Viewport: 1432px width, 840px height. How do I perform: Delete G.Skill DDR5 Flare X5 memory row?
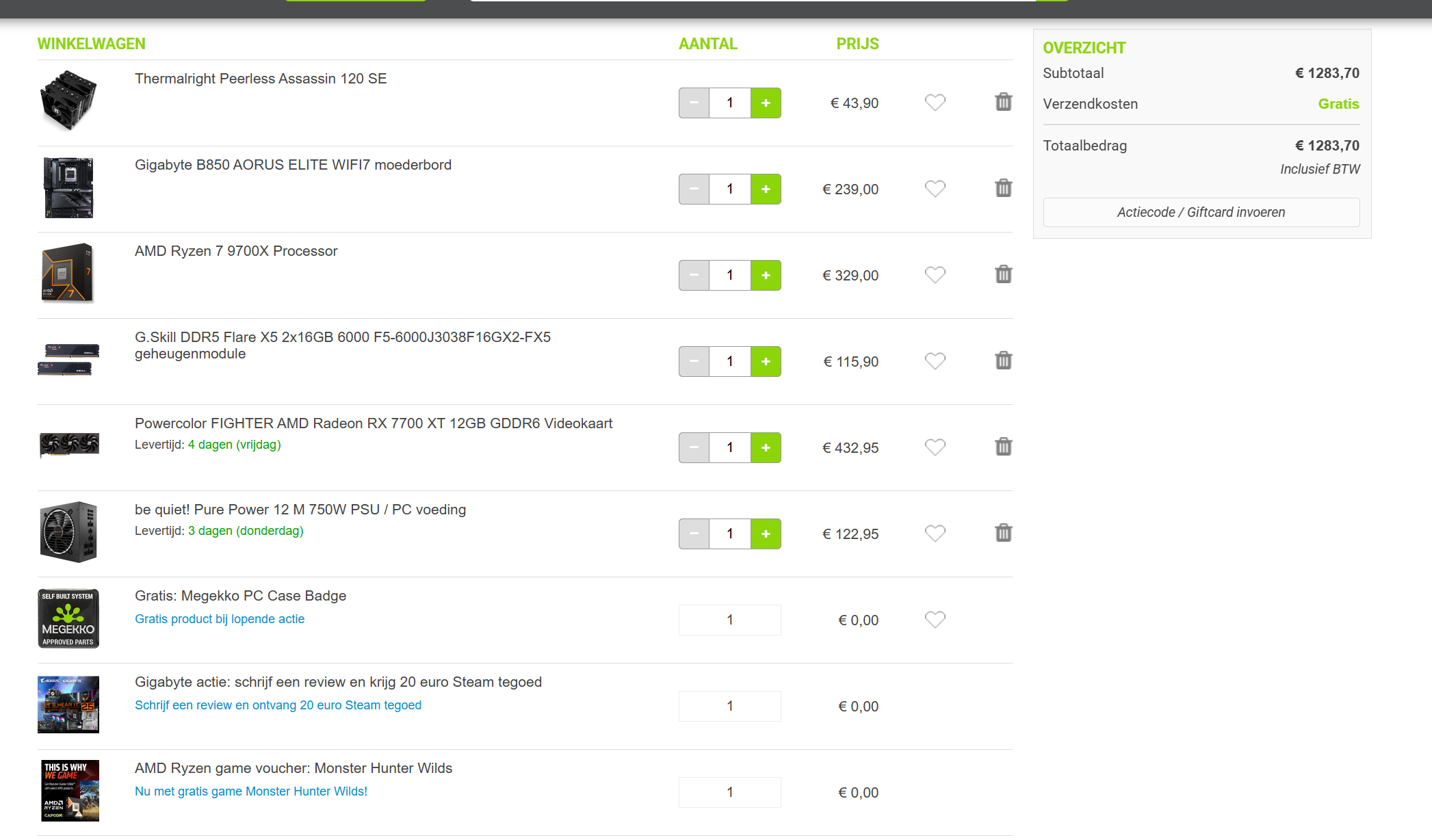point(1003,360)
